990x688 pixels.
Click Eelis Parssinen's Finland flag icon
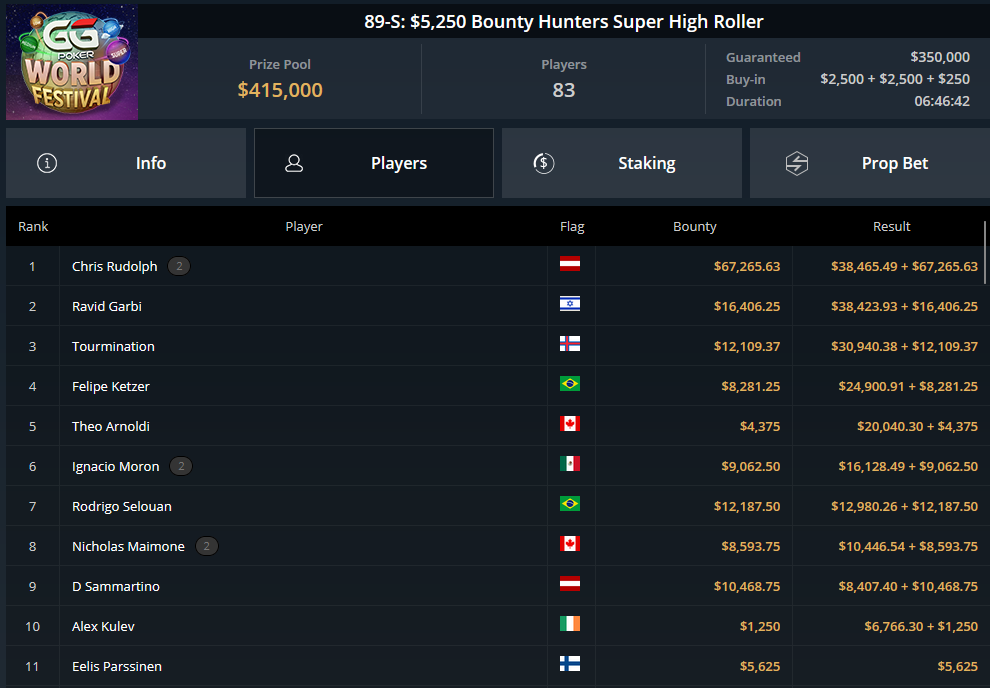point(570,664)
